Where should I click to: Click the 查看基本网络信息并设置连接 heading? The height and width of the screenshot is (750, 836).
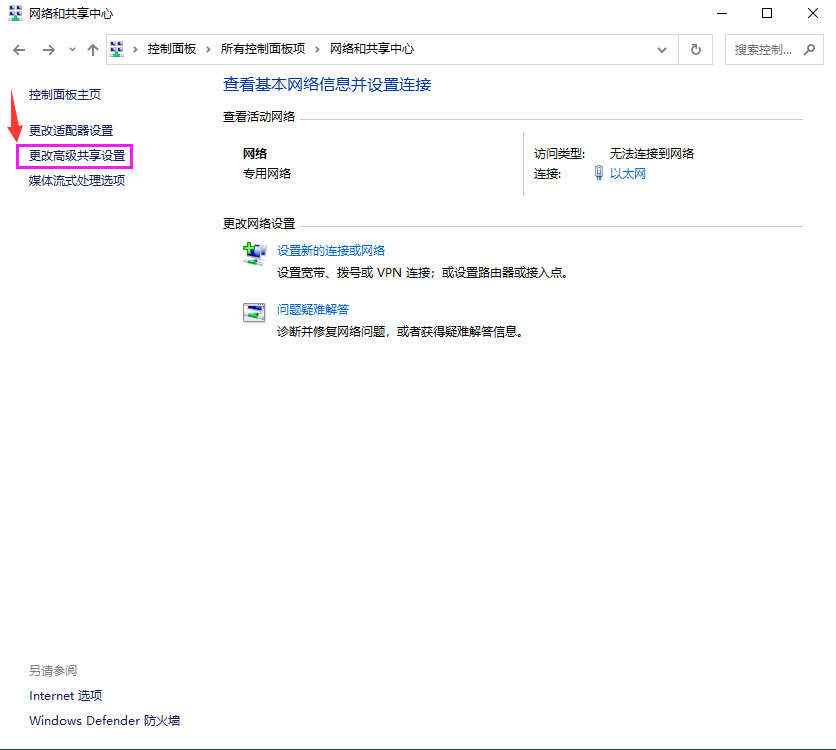click(327, 85)
